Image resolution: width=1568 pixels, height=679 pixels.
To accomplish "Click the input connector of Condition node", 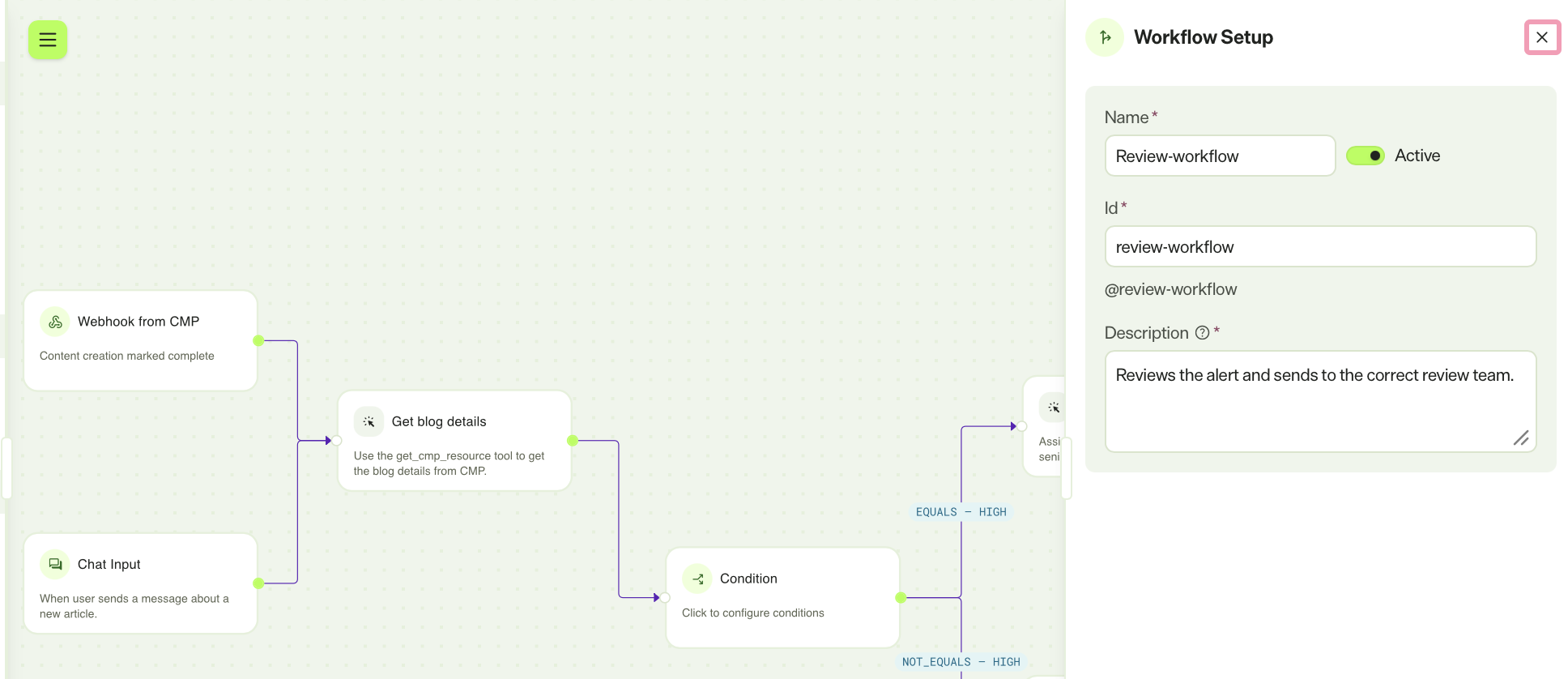I will click(x=665, y=598).
